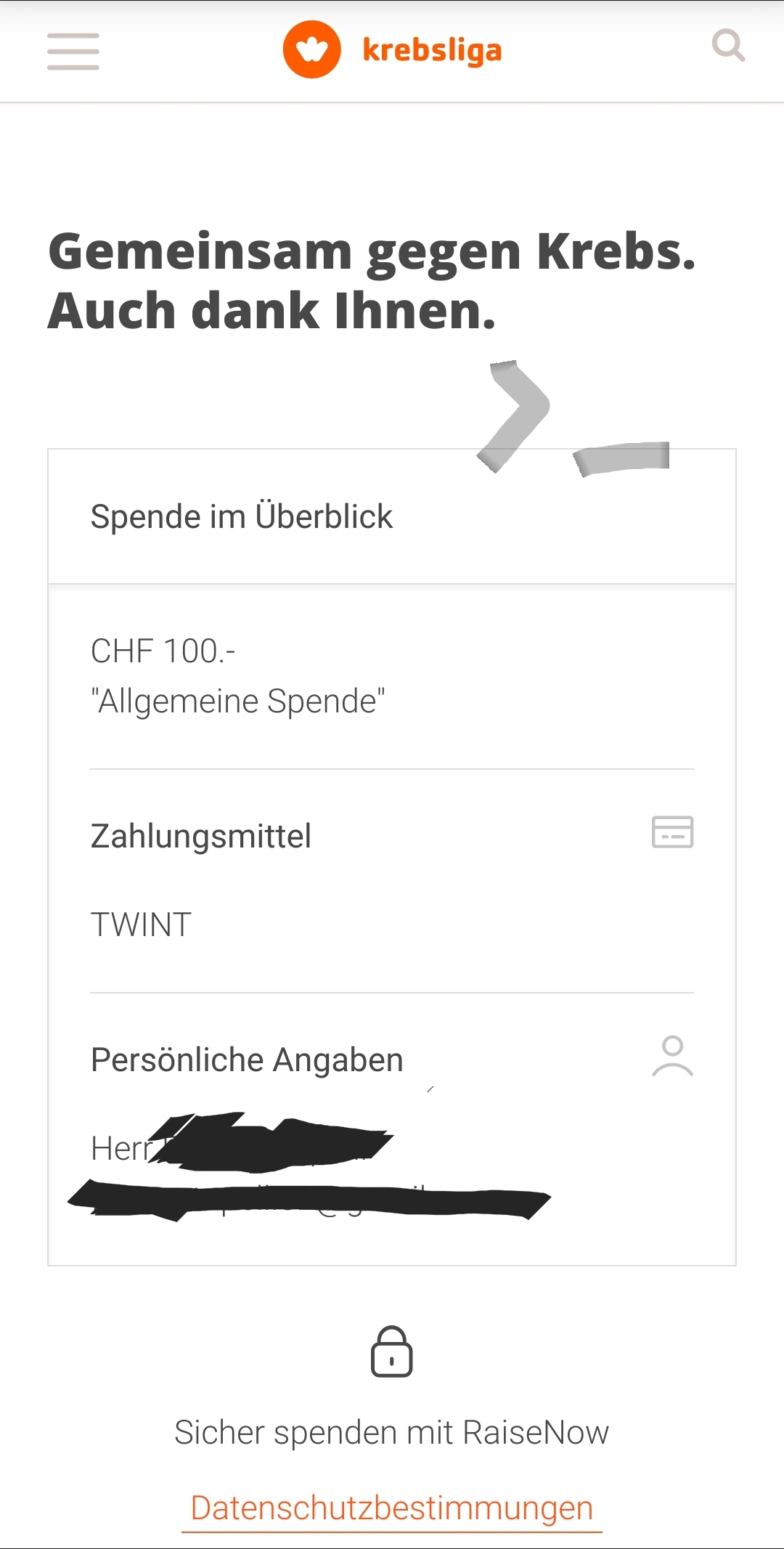Click the CHF 100.- donation amount
Viewport: 784px width, 1549px height.
[163, 651]
